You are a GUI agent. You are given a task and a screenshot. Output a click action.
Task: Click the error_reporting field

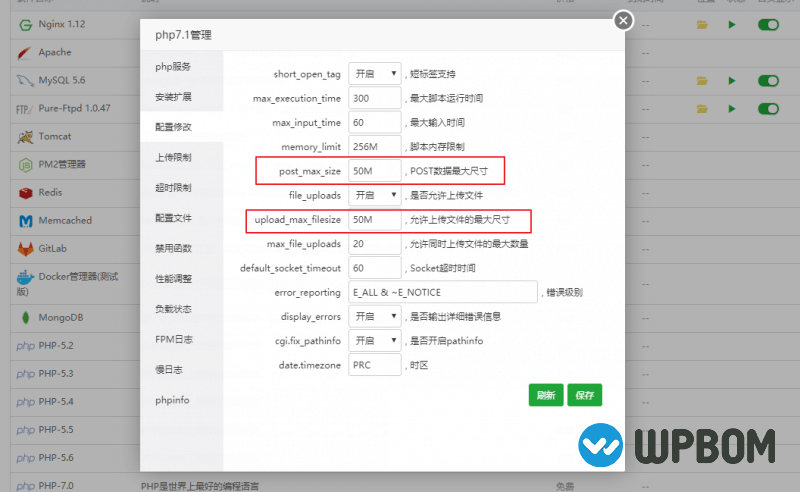443,292
